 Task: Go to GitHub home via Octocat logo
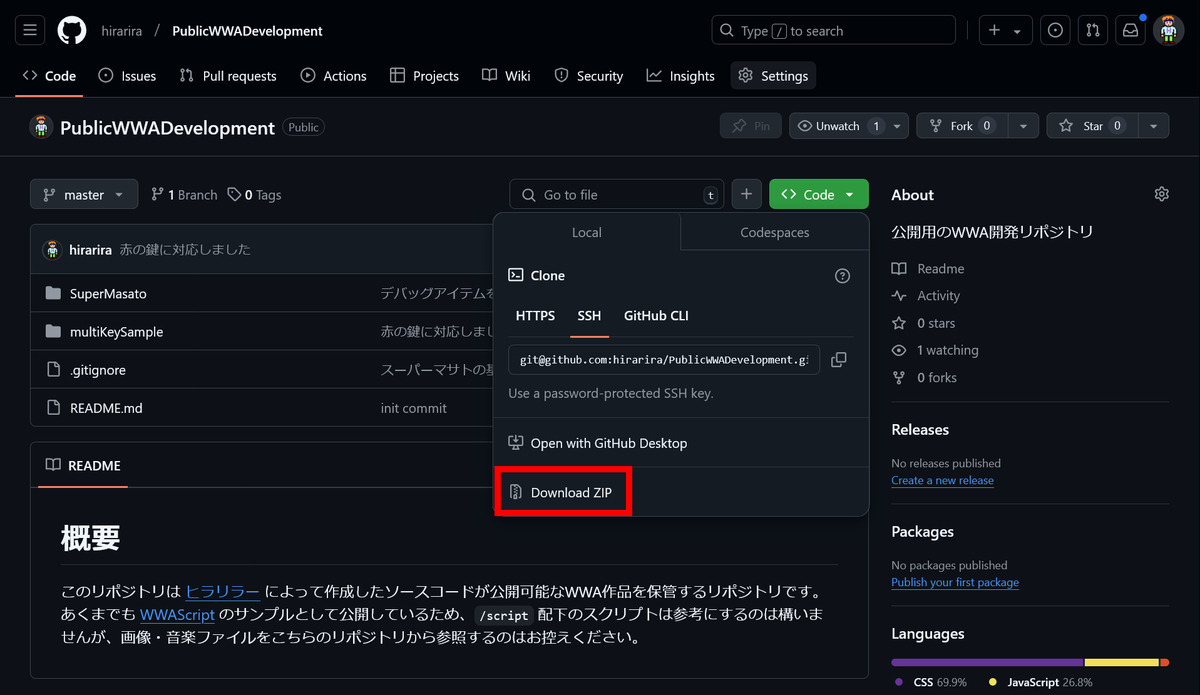coord(72,31)
